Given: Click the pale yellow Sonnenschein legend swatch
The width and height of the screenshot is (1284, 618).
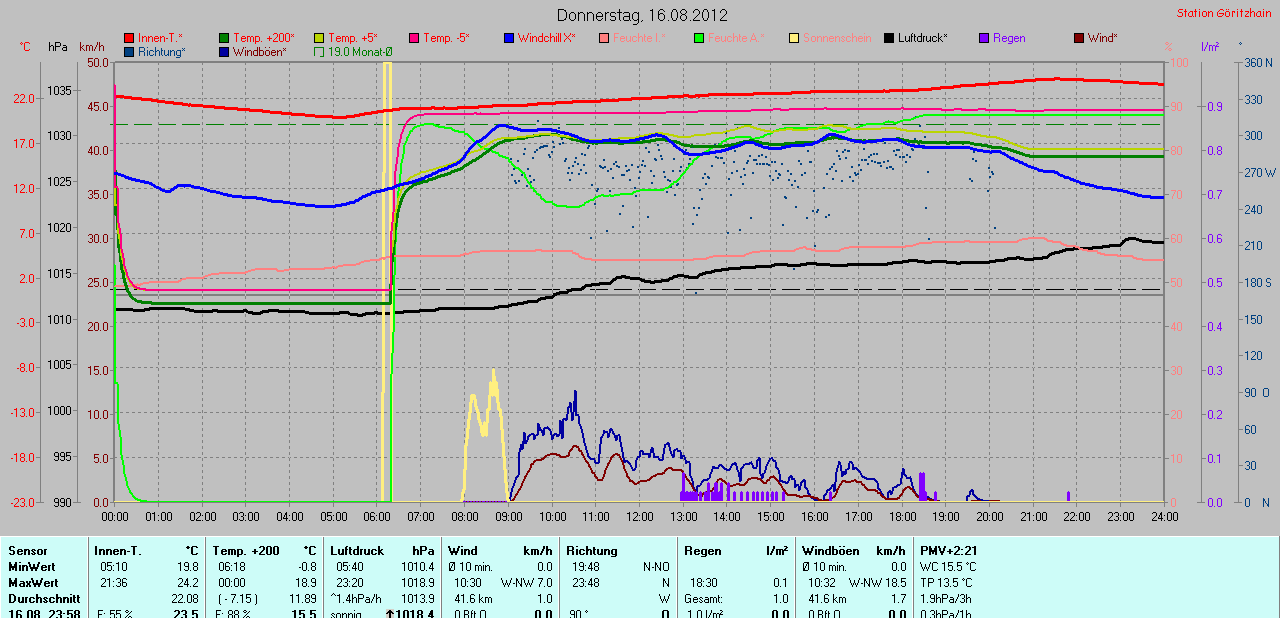Looking at the screenshot, I should 794,38.
